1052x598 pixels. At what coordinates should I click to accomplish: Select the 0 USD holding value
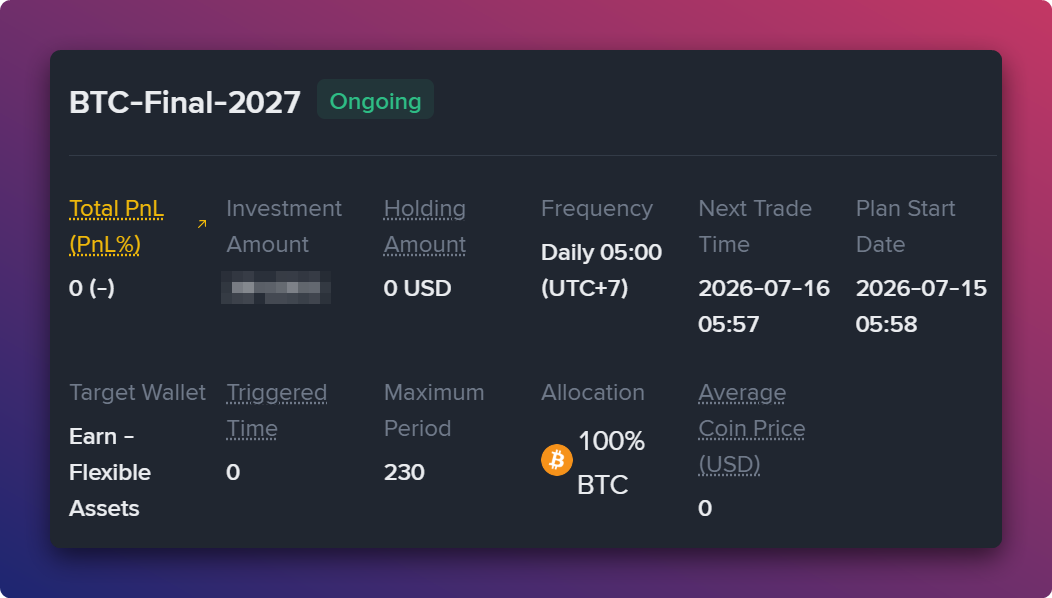(x=417, y=288)
